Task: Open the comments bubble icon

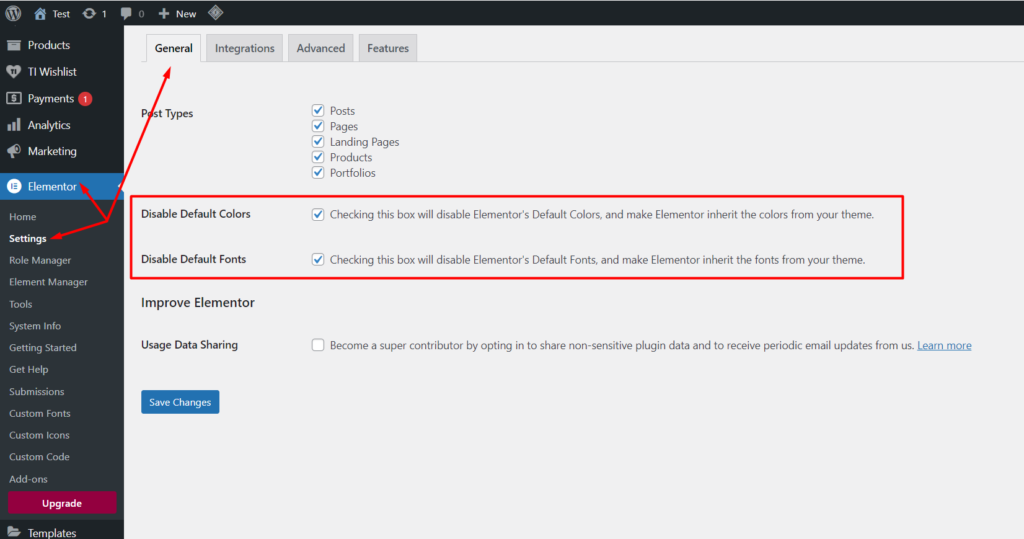Action: click(x=127, y=14)
